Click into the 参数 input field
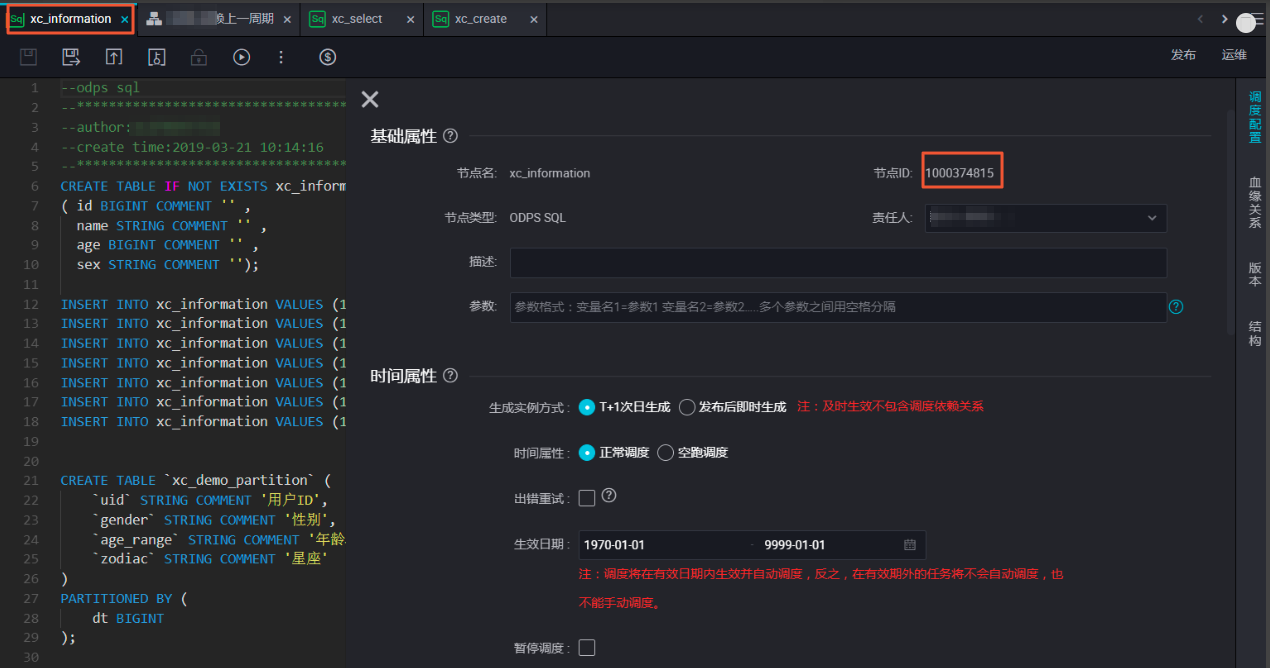Screen dimensions: 1270x668 838,307
